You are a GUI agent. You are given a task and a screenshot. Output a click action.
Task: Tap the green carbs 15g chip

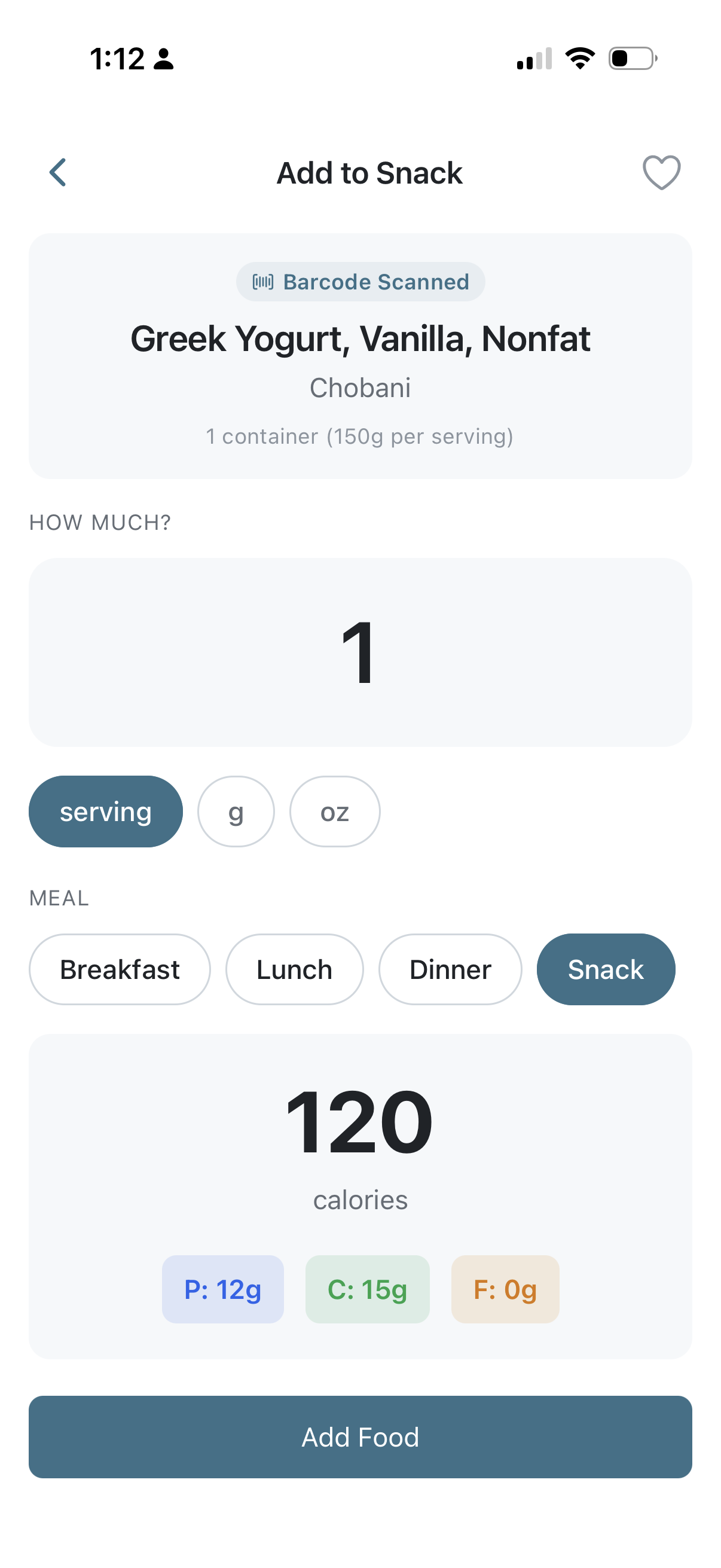click(368, 1289)
